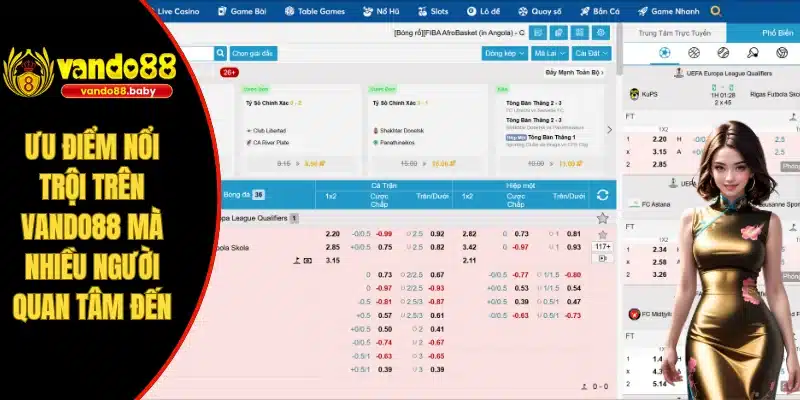Favorite the match with the second star
The height and width of the screenshot is (400, 800).
click(603, 235)
